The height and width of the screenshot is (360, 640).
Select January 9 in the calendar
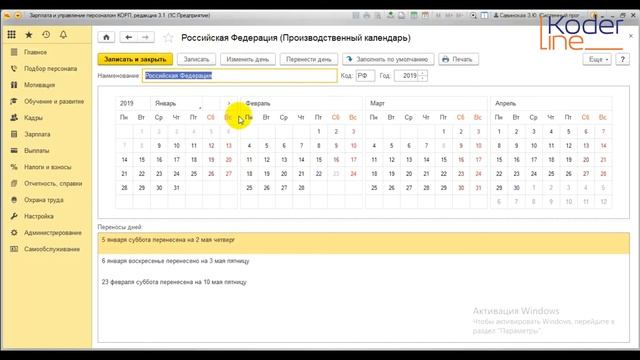point(159,146)
